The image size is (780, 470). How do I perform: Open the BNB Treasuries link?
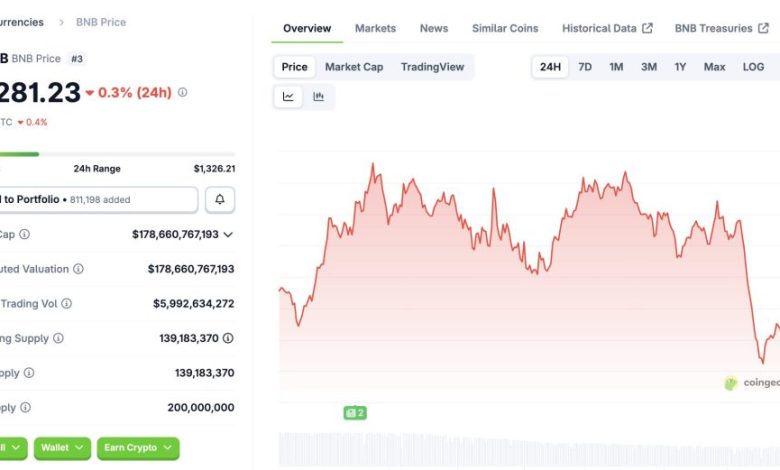pos(720,28)
